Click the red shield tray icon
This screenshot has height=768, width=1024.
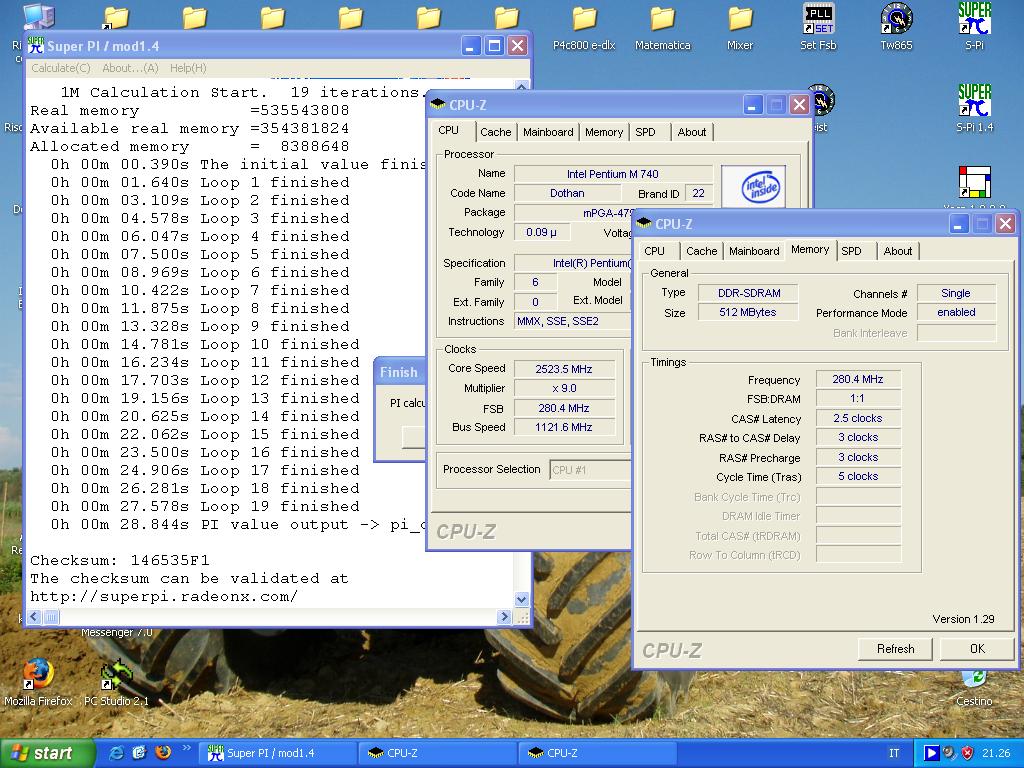pyautogui.click(x=968, y=753)
